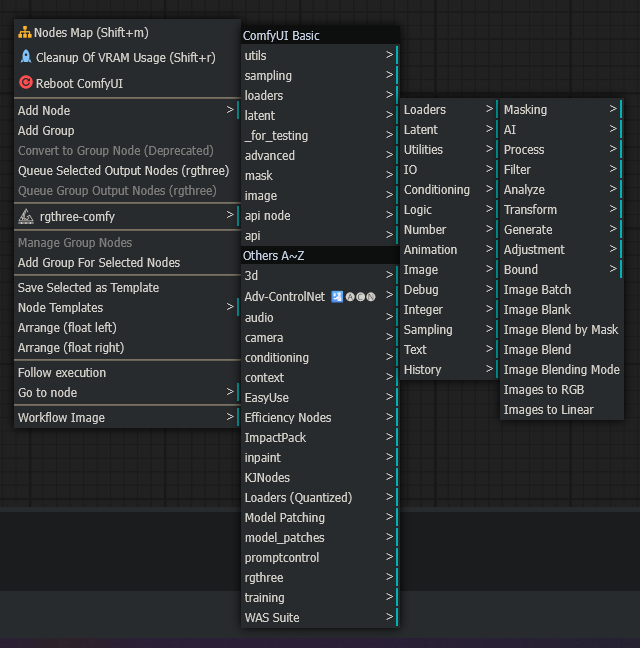Select Save Selected as Template
The height and width of the screenshot is (648, 640).
[88, 287]
